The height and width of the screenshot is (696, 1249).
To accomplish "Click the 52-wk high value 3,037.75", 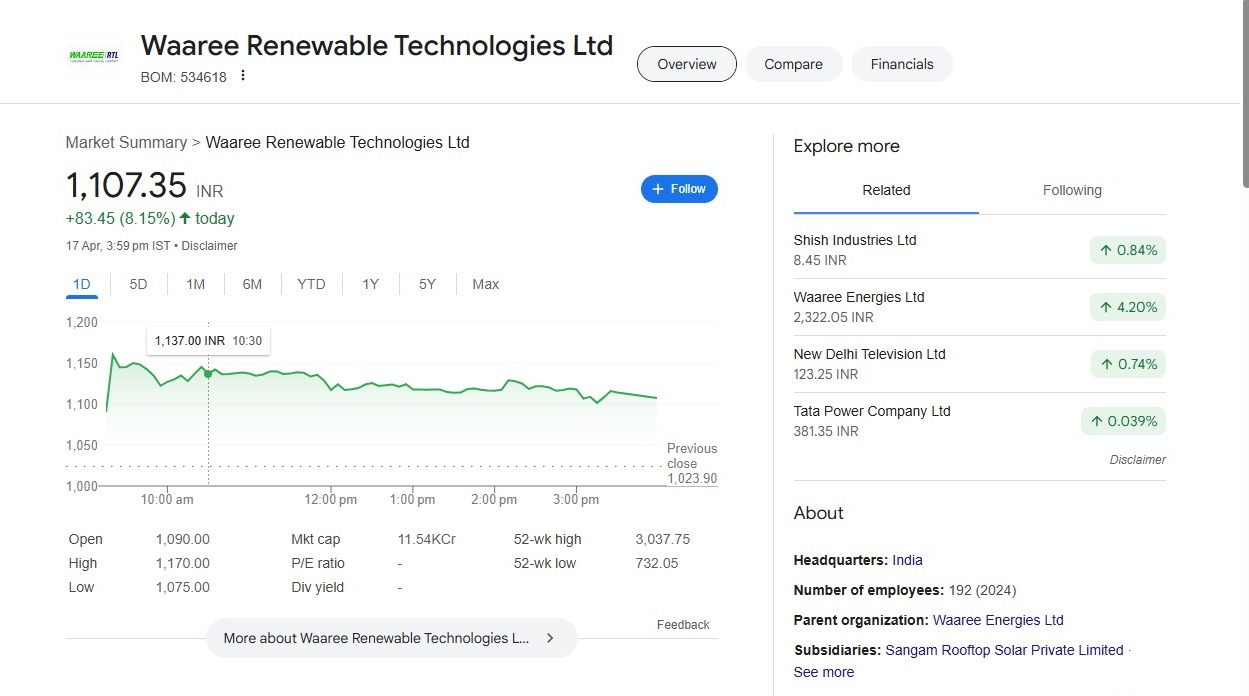I will coord(662,539).
